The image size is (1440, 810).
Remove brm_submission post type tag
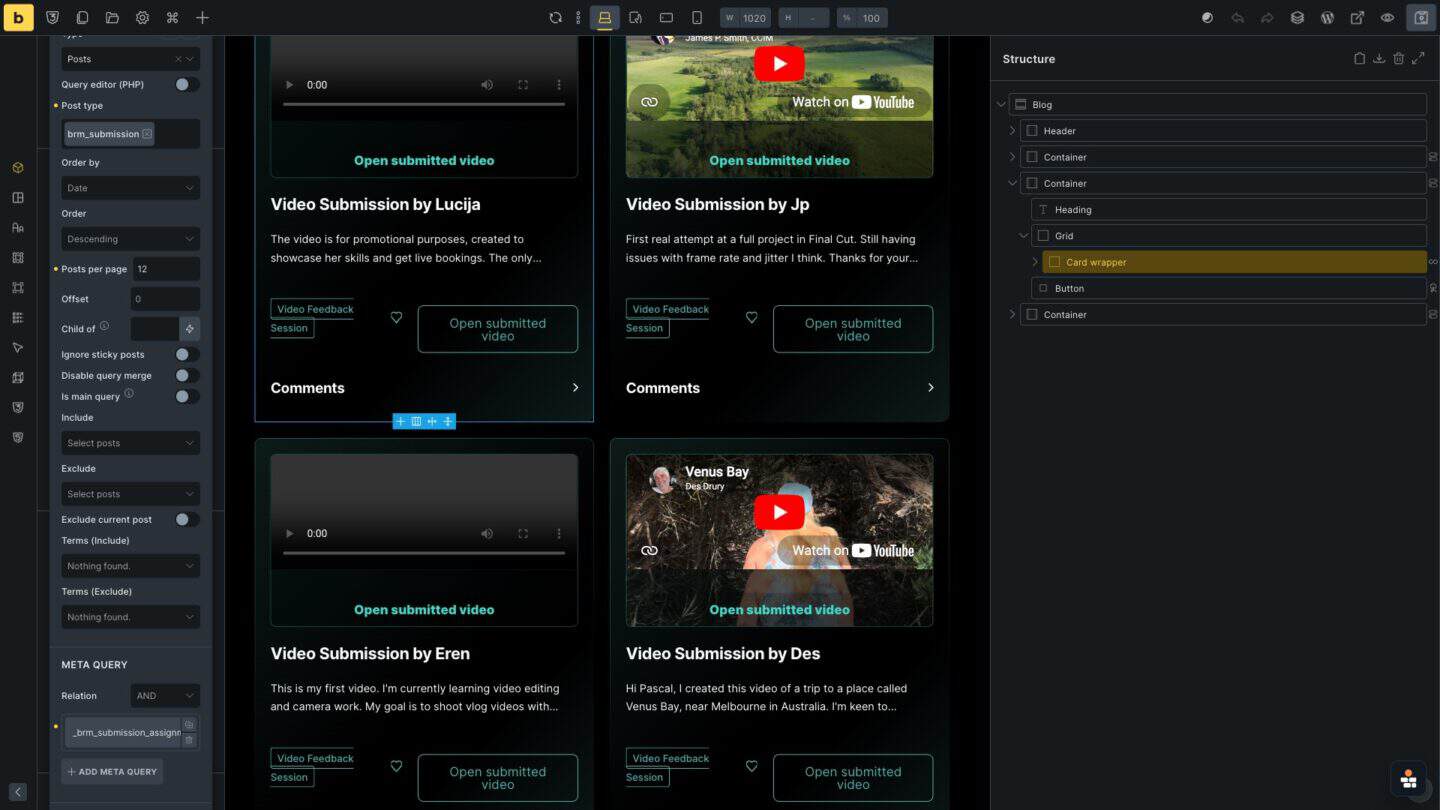(147, 134)
